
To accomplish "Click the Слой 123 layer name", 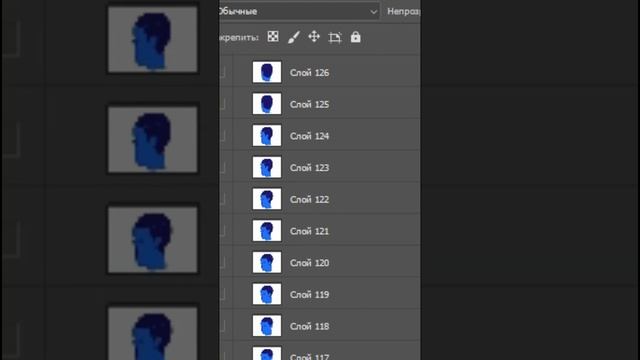I will point(309,168).
